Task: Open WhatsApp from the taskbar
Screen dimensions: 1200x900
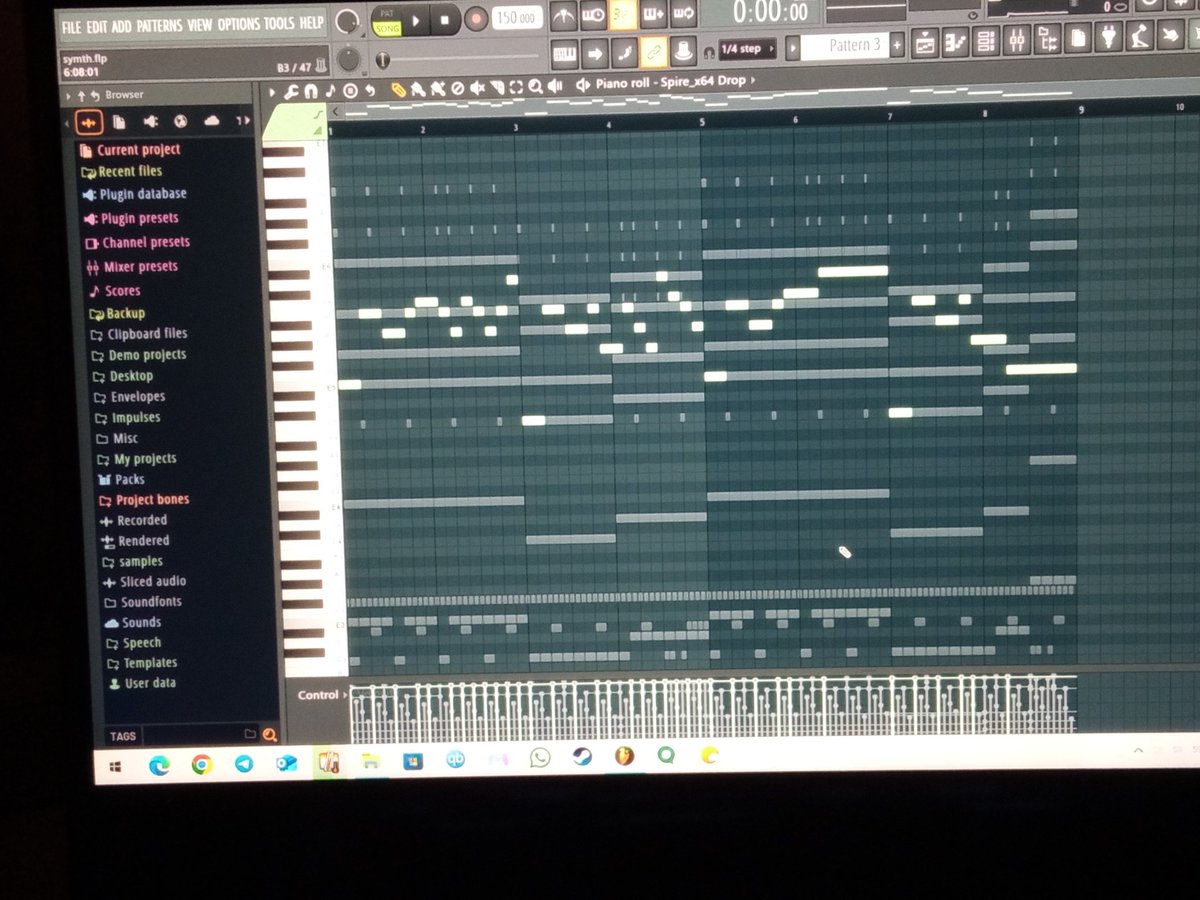Action: coord(540,758)
